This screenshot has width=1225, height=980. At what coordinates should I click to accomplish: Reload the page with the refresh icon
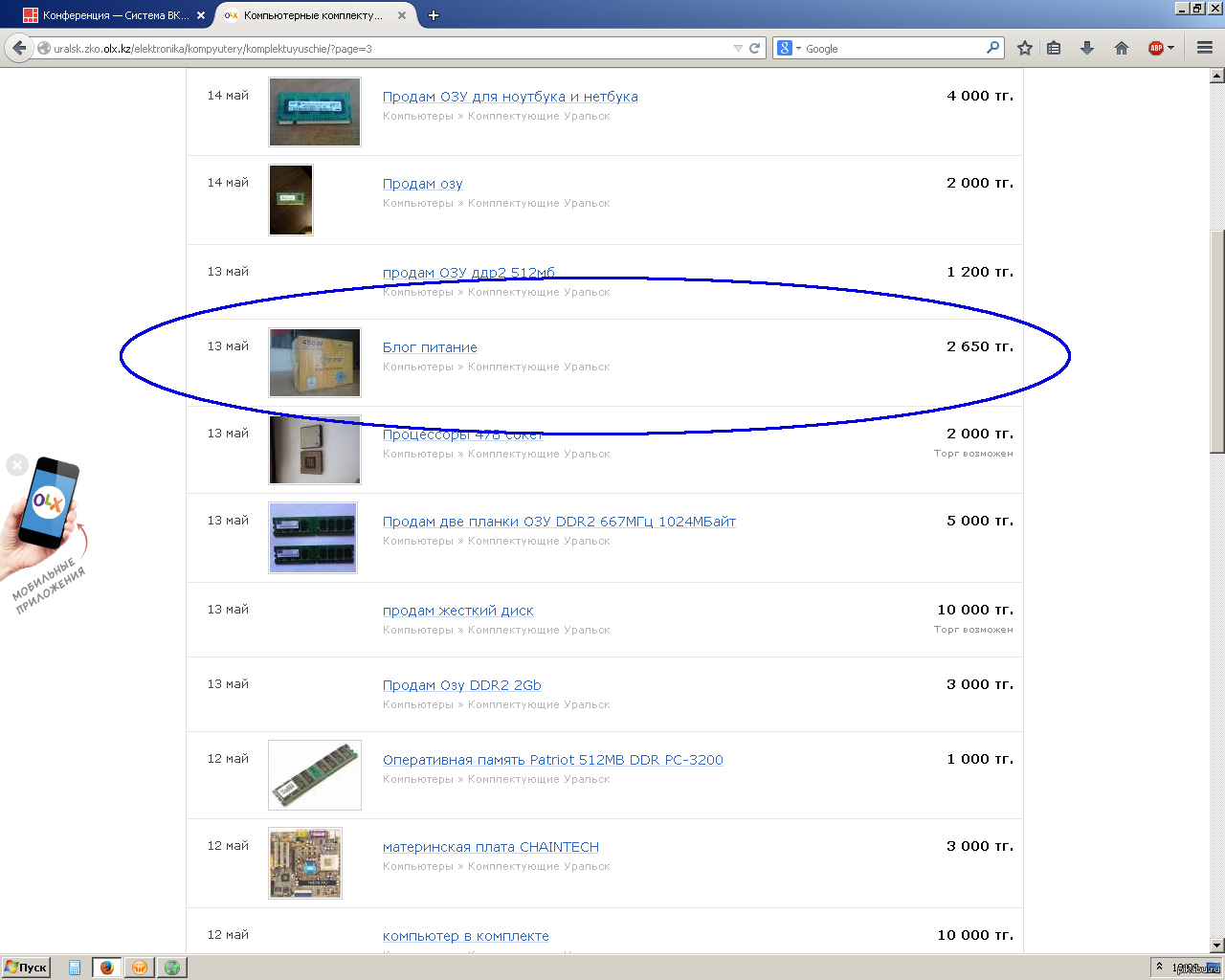point(755,48)
